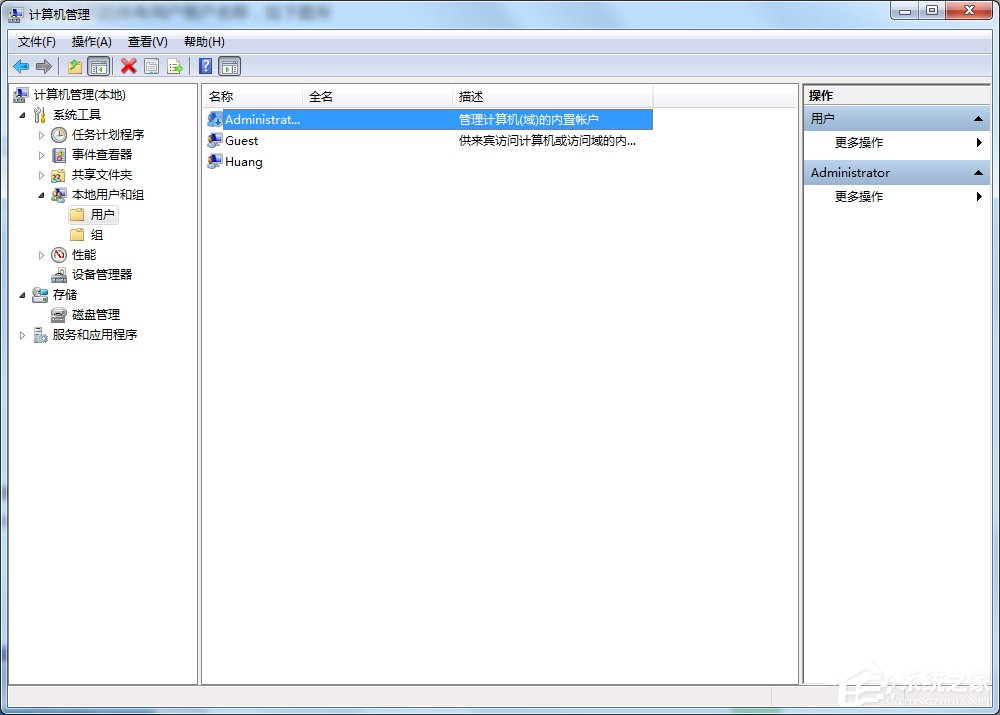Select the Guest user account
The height and width of the screenshot is (715, 1000).
pos(243,140)
